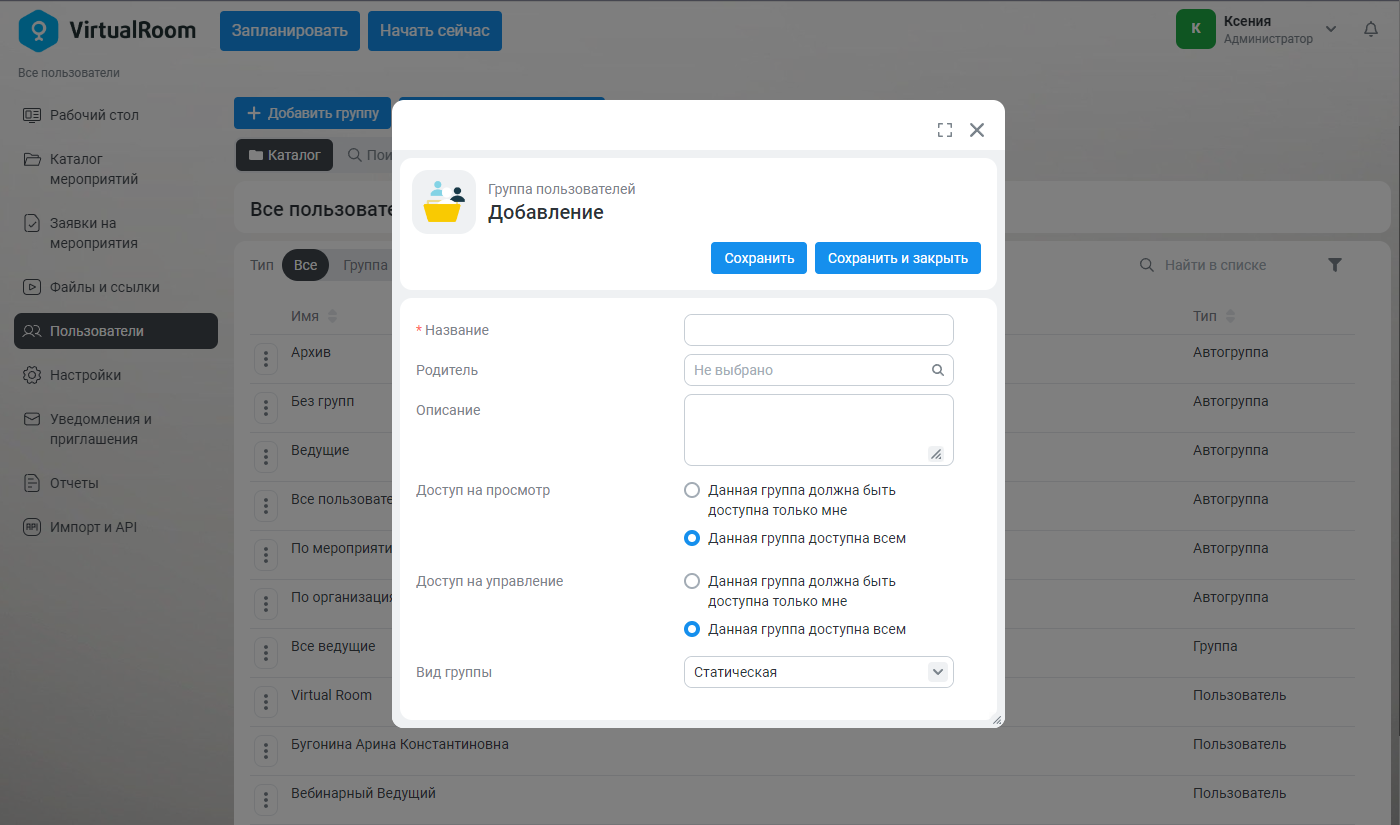Select 'только мне' under Доступ на просмотр
1400x825 pixels.
(x=691, y=491)
